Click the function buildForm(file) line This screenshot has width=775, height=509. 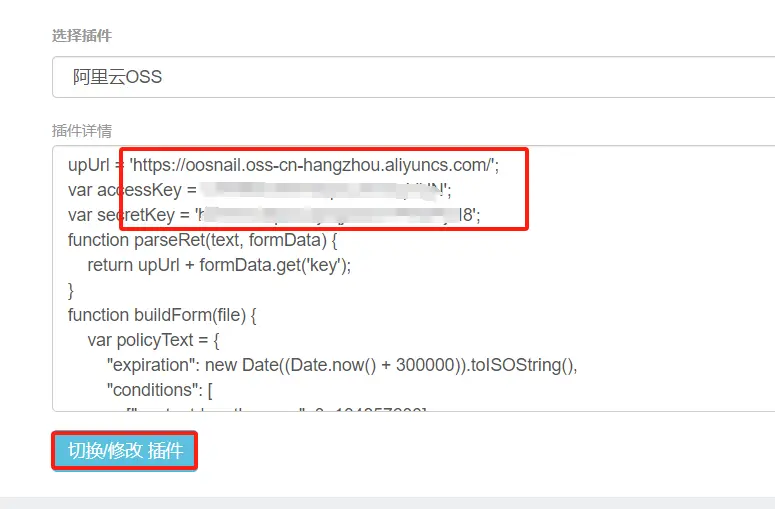(x=162, y=315)
